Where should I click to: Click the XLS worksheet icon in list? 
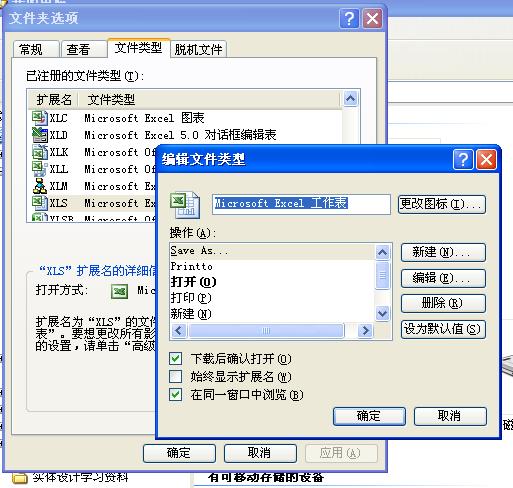pyautogui.click(x=40, y=203)
